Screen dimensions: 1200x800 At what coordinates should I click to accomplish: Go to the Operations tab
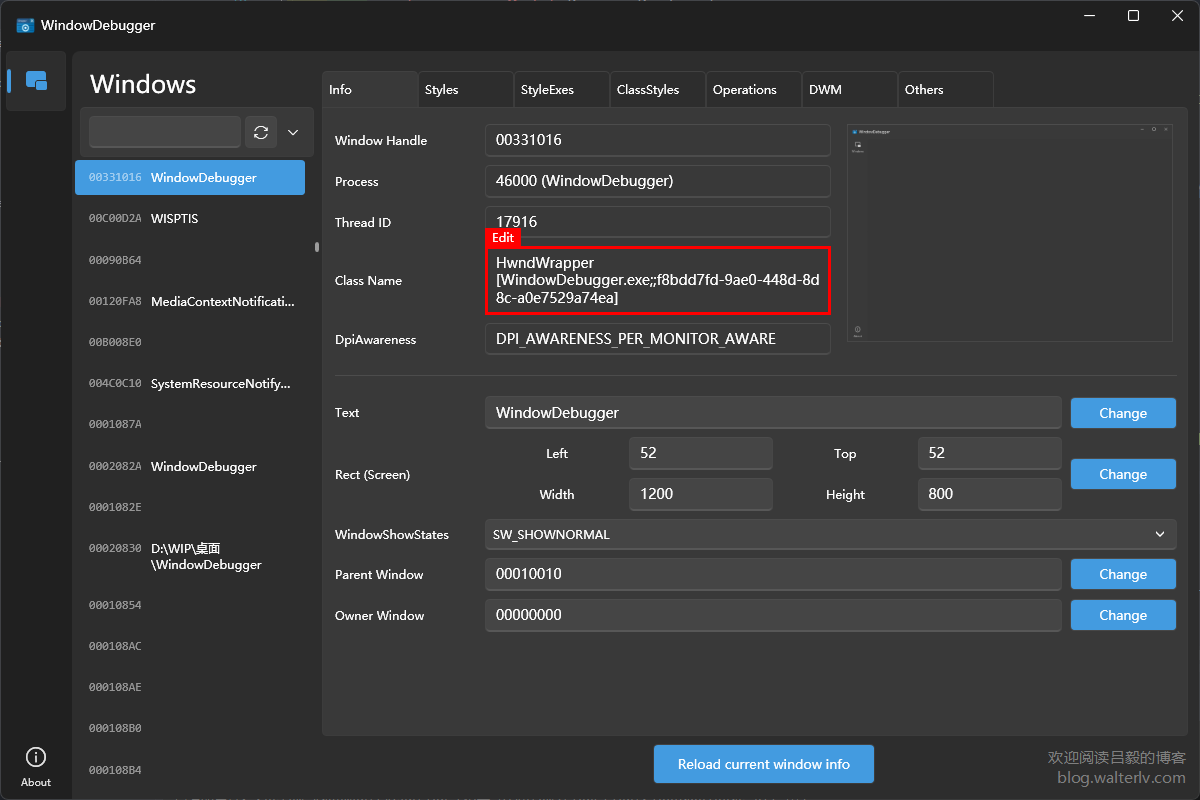(754, 90)
